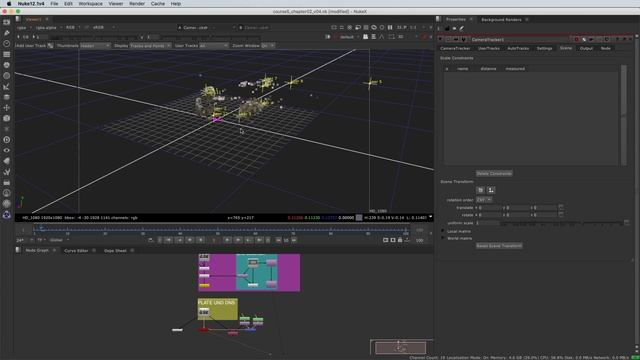Toggle the viewer pause icon
The width and height of the screenshot is (640, 360).
click(390, 27)
